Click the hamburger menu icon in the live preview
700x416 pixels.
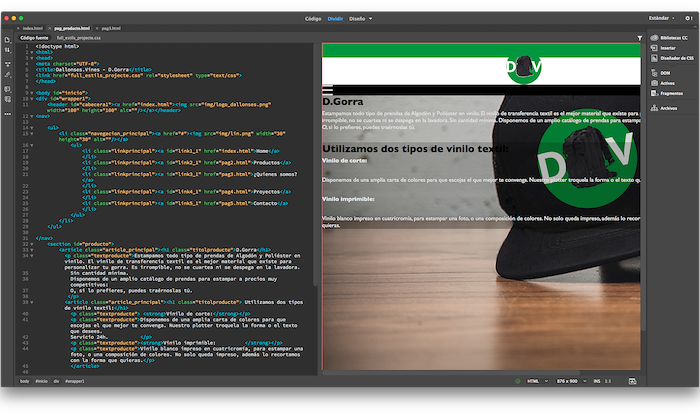(328, 89)
